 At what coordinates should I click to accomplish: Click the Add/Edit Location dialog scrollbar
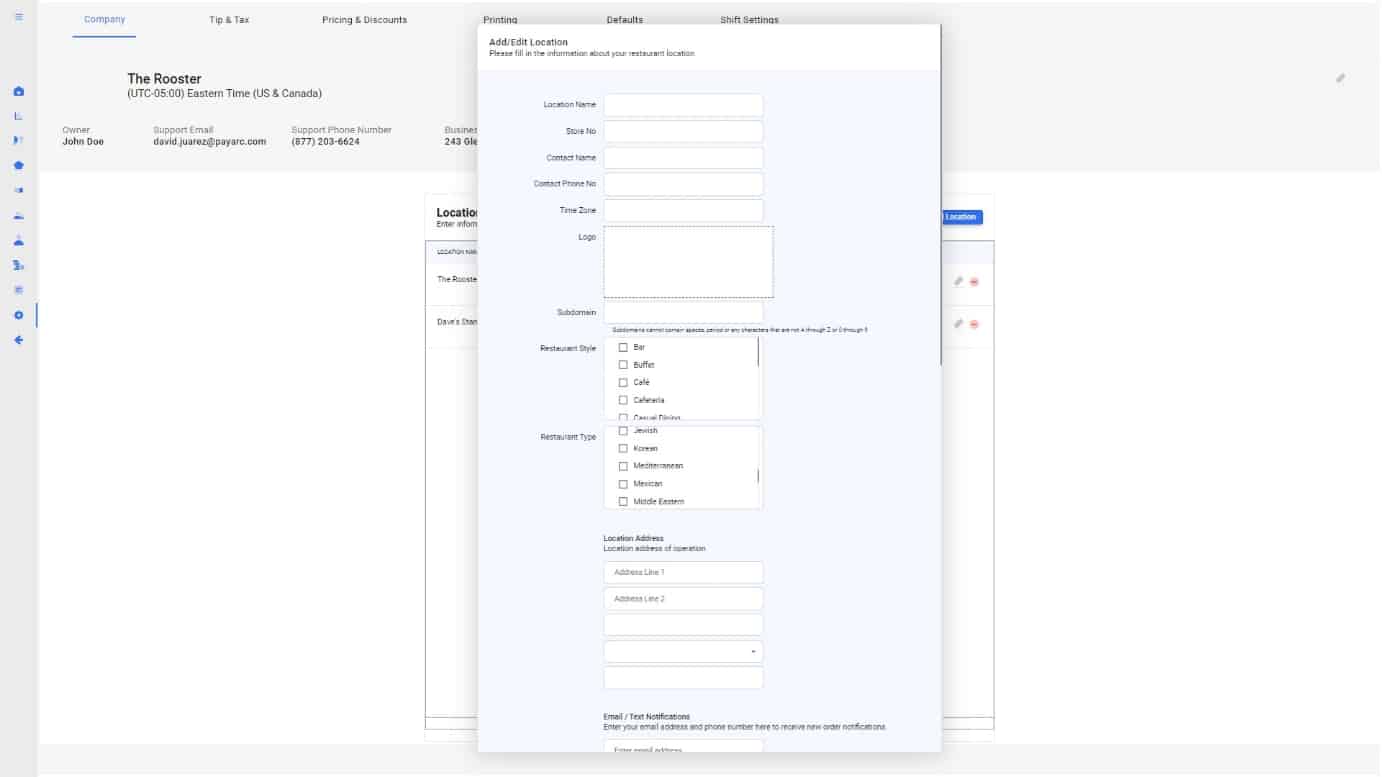point(941,195)
